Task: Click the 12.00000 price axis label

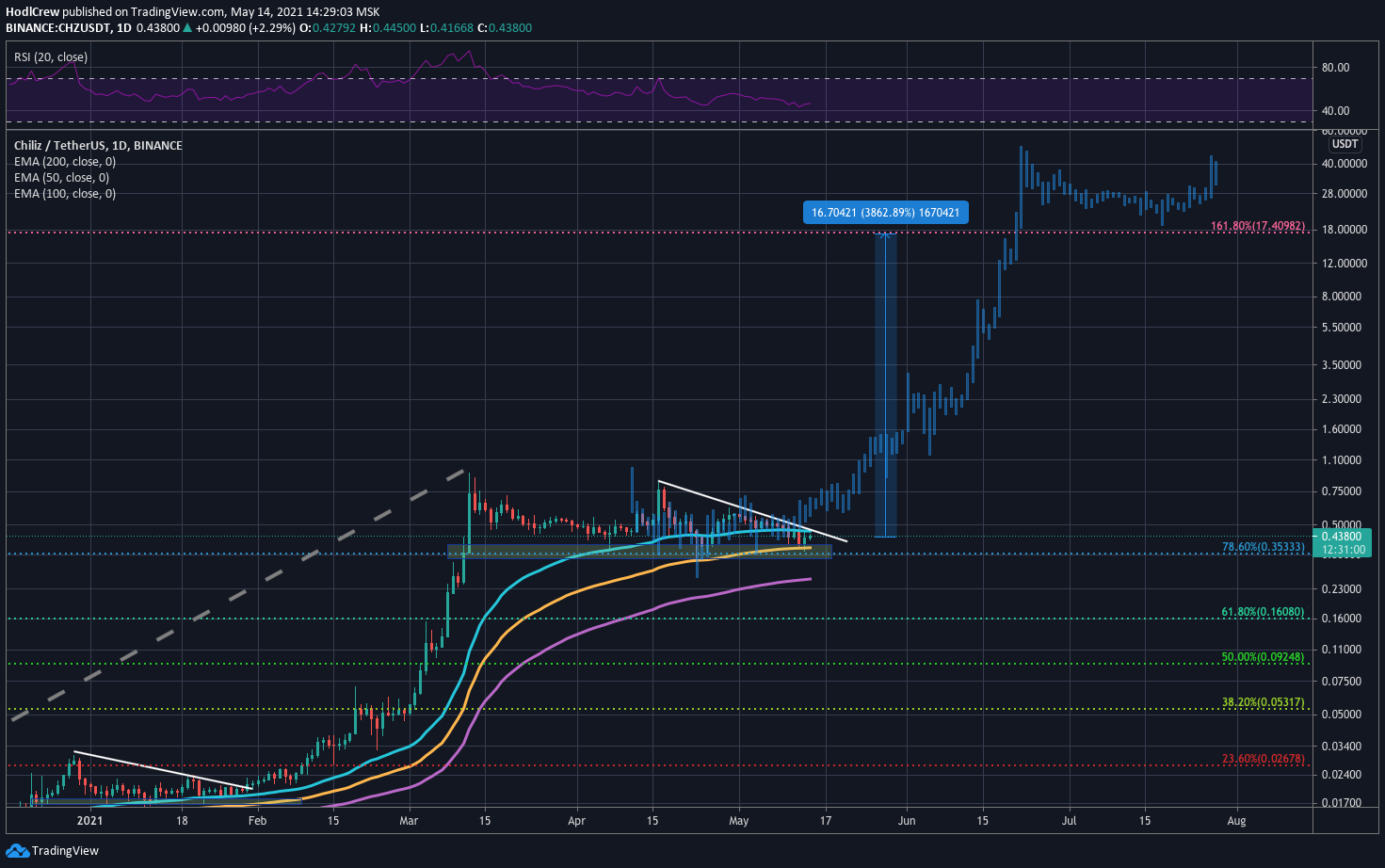Action: [1345, 264]
